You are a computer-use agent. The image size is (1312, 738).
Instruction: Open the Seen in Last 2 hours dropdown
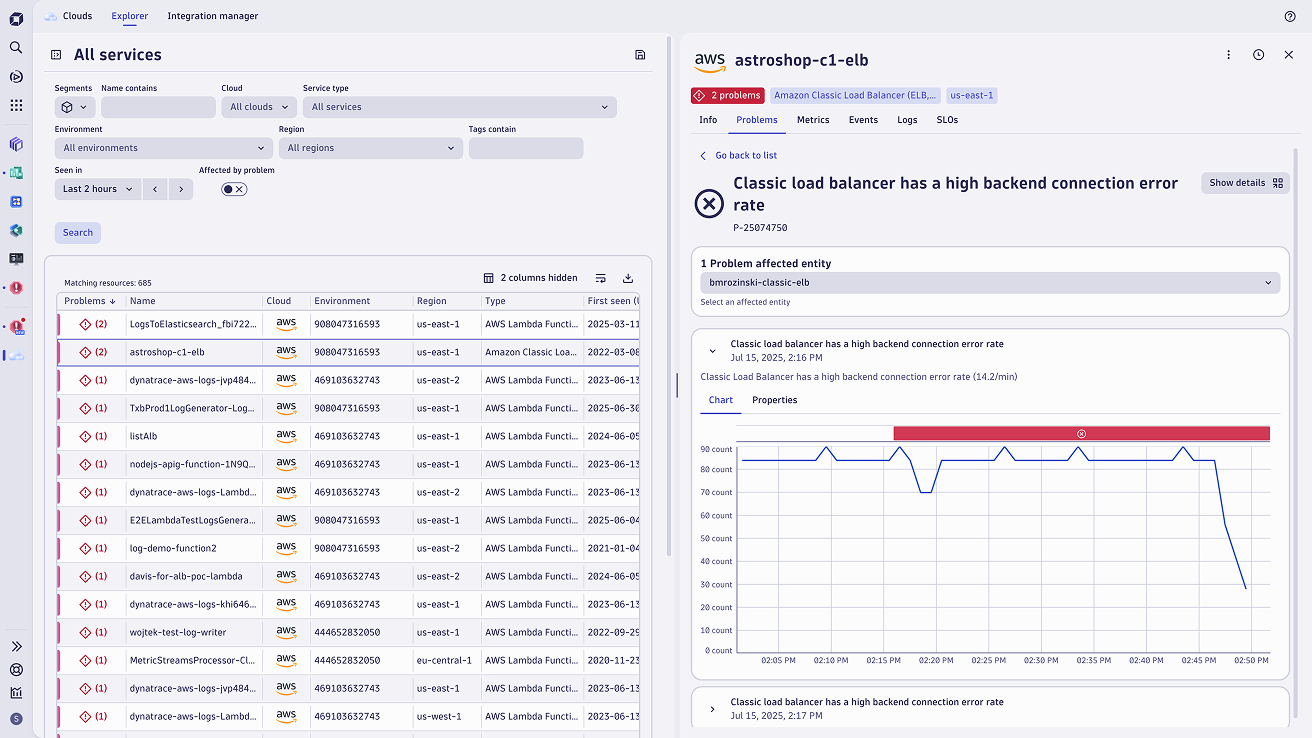click(x=97, y=189)
